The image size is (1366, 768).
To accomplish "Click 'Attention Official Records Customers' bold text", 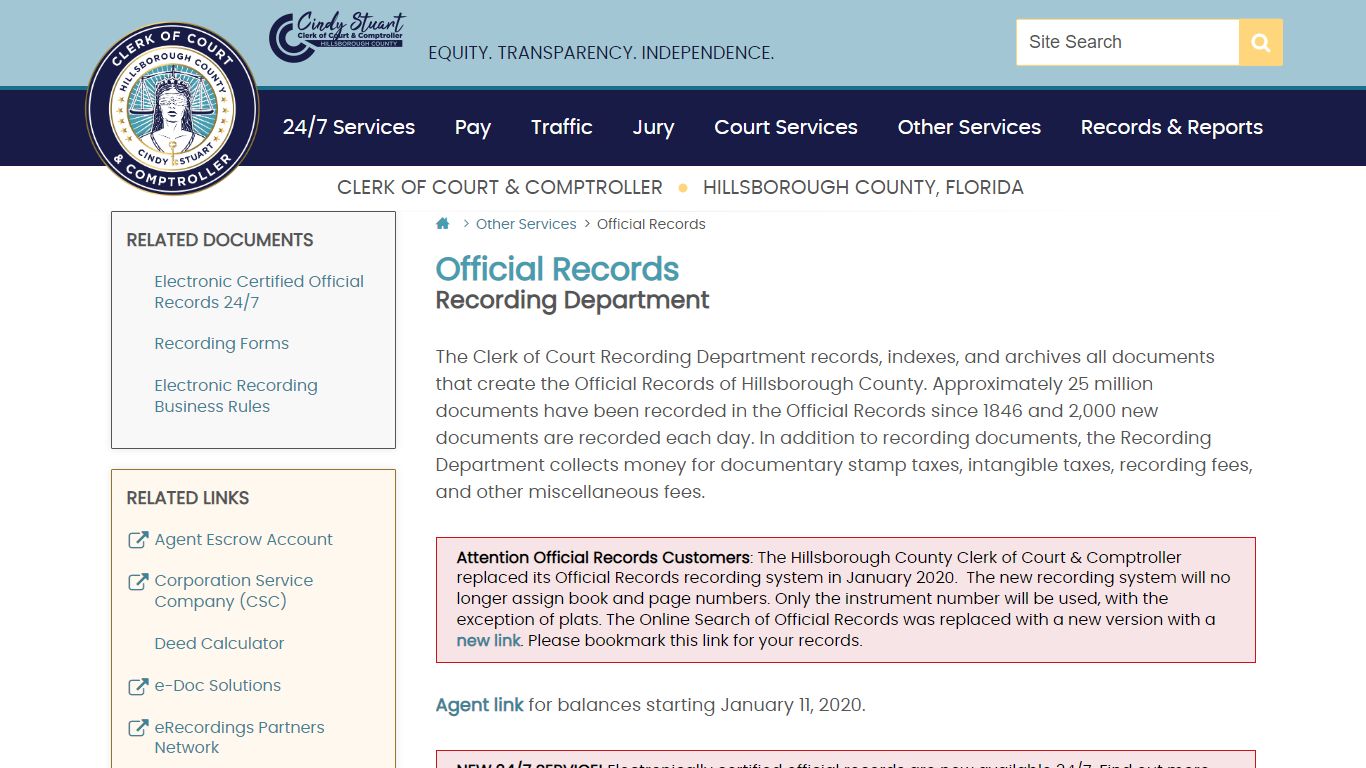I will [603, 557].
